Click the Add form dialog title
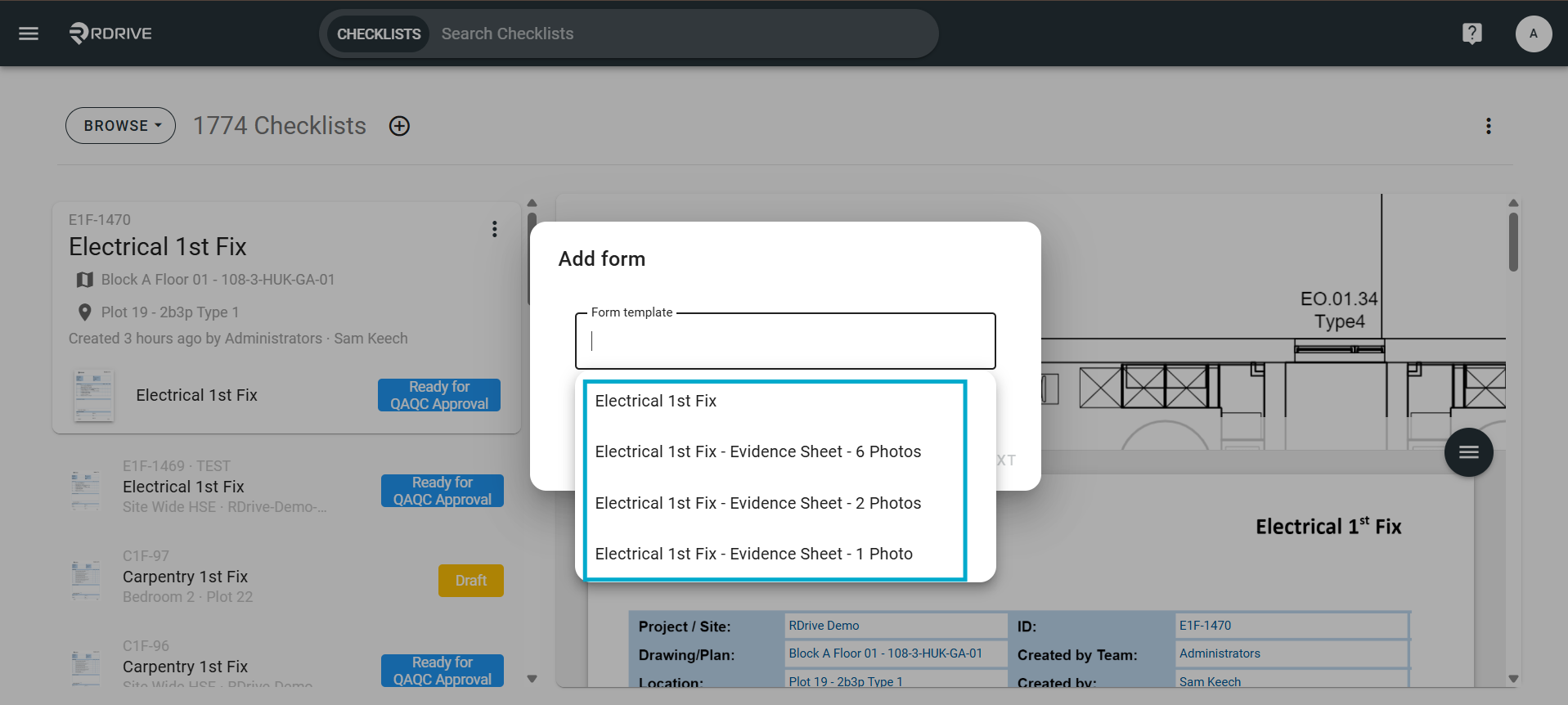 click(x=602, y=259)
